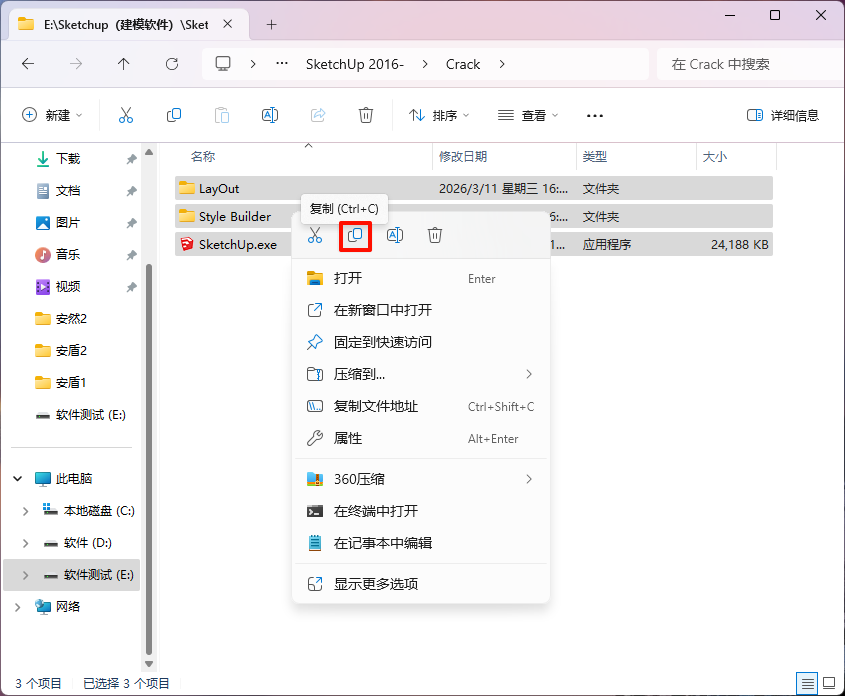Refresh the current folder

pyautogui.click(x=172, y=64)
